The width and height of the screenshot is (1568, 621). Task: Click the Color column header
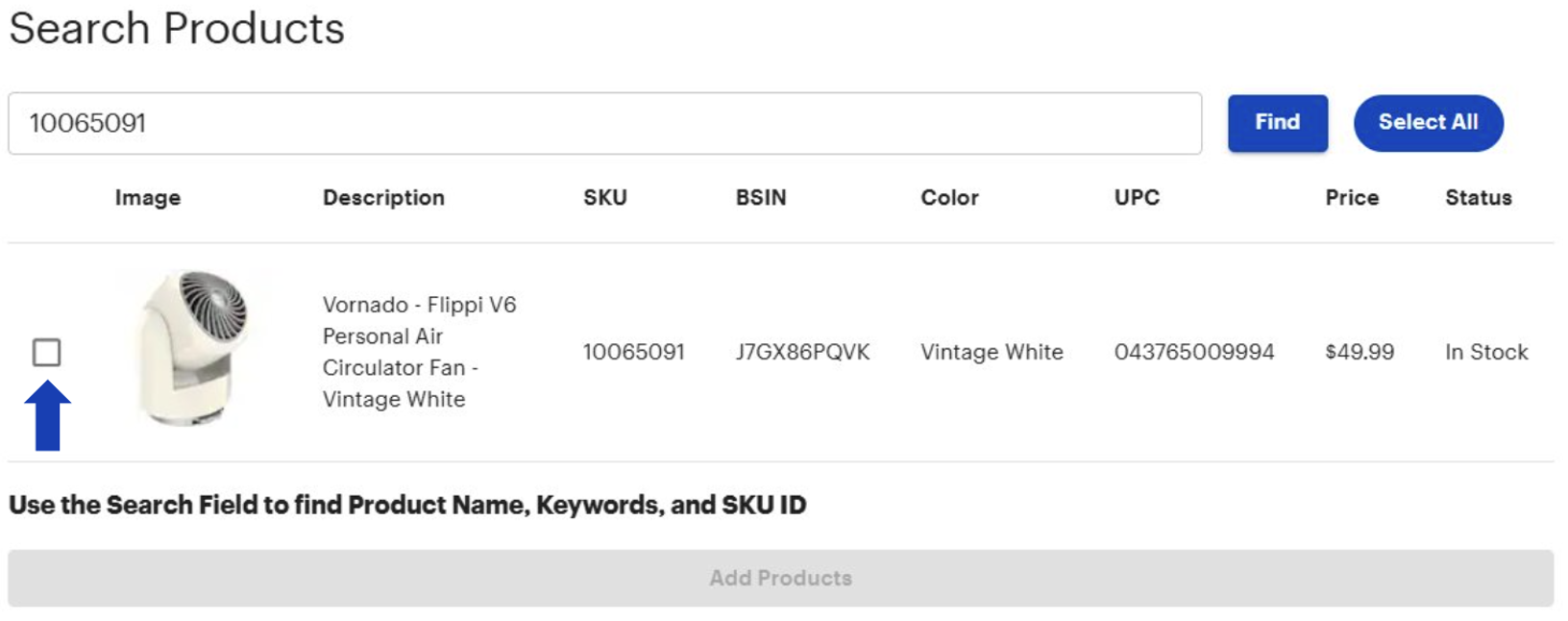(949, 198)
